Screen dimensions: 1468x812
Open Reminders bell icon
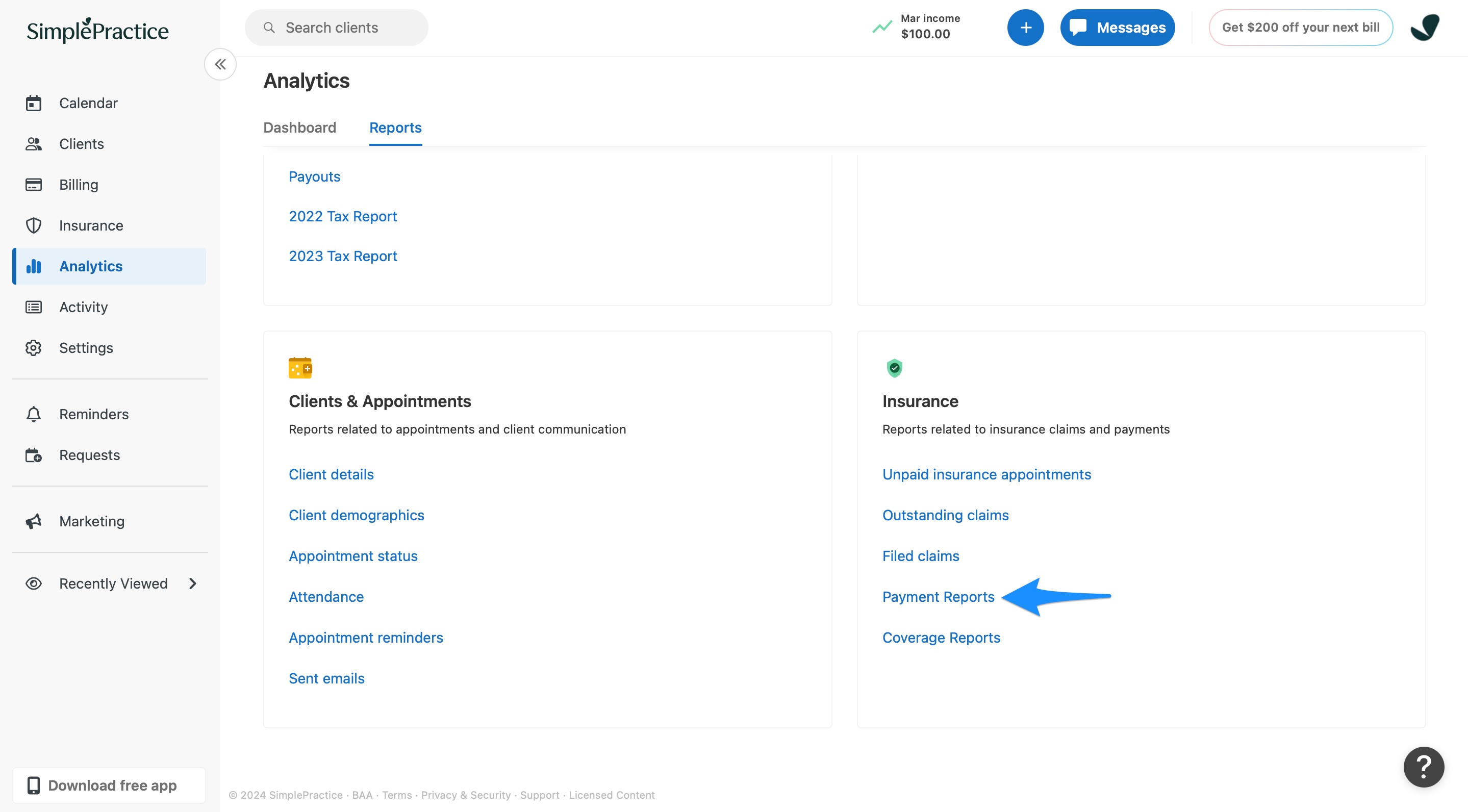pos(34,414)
